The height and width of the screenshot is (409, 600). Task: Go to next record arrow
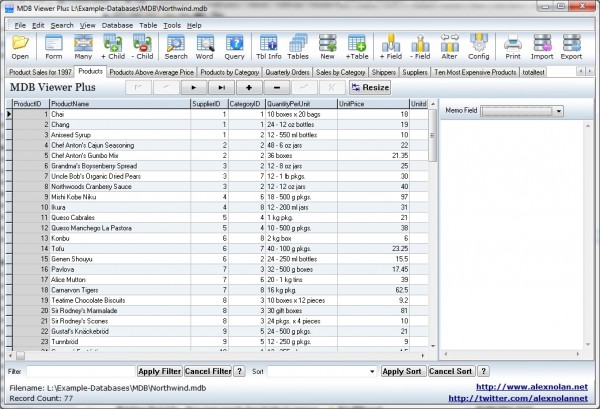tap(194, 88)
